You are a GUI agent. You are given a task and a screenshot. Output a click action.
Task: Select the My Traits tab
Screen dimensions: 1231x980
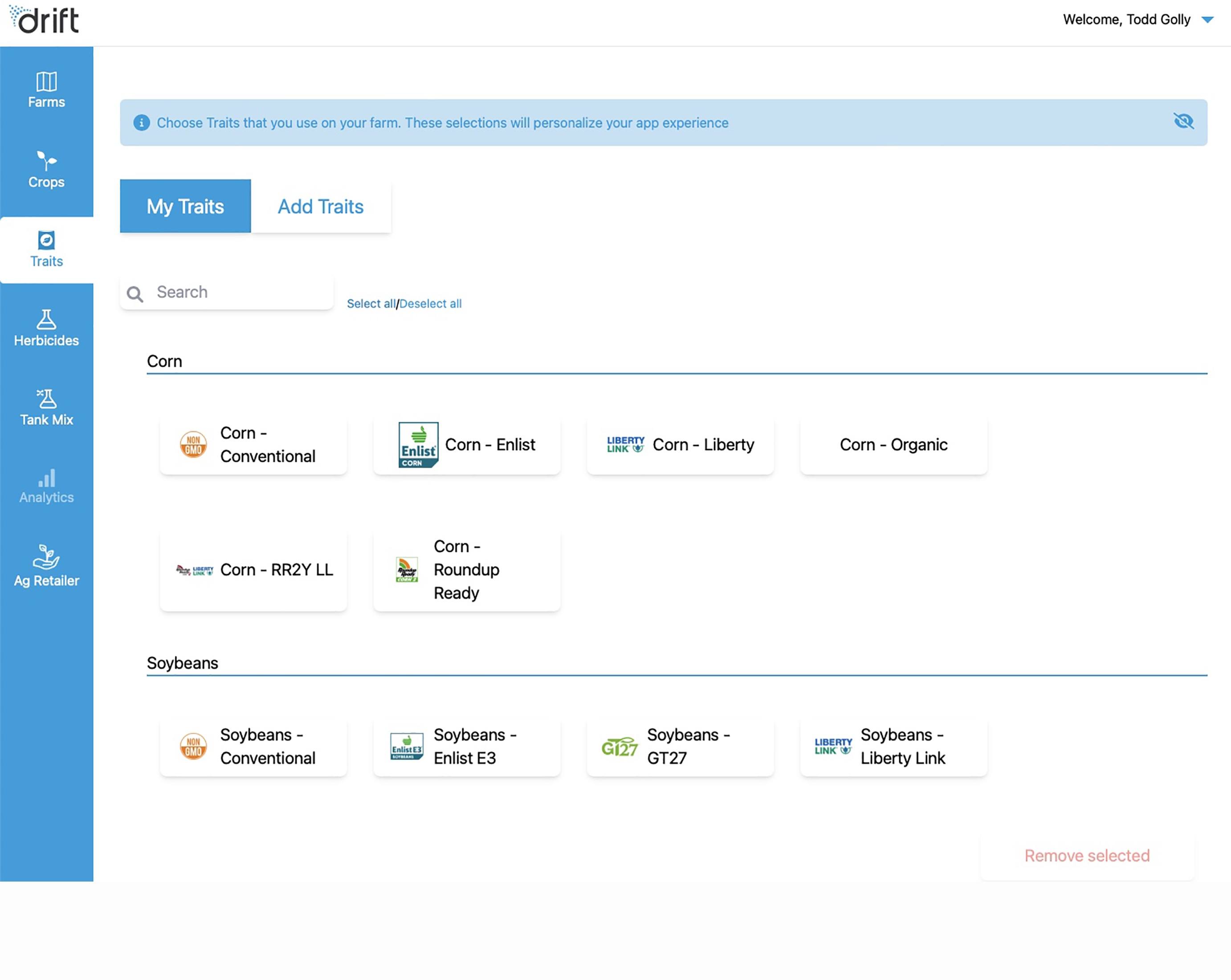tap(185, 206)
